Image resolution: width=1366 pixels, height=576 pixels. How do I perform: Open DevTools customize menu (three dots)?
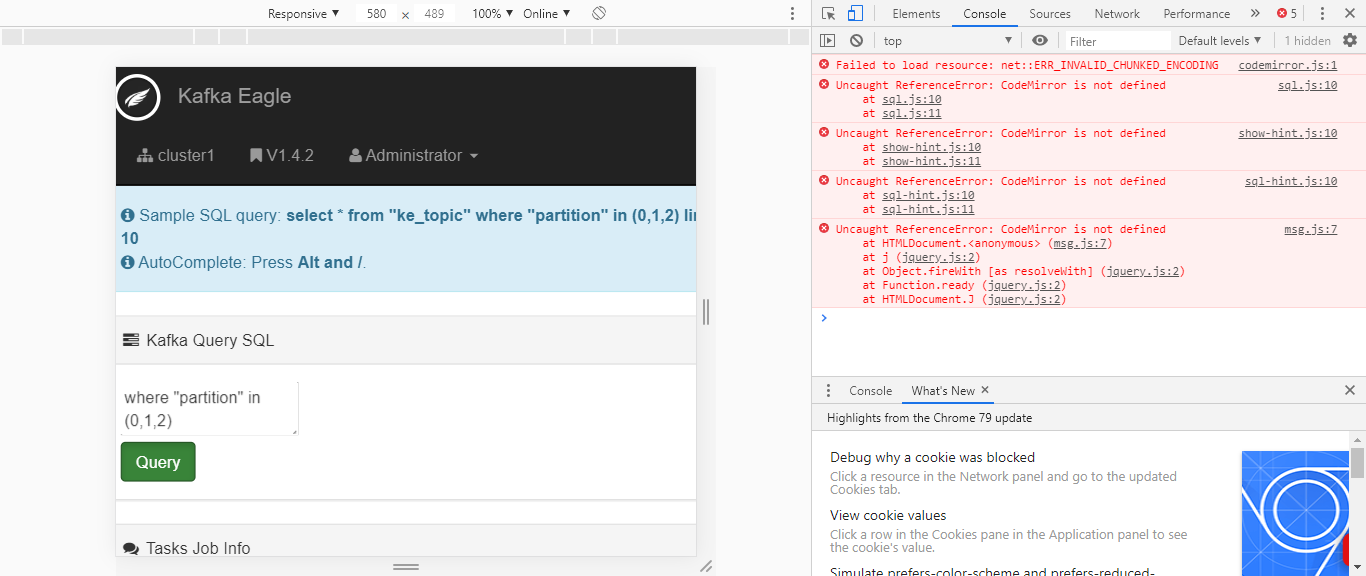tap(1322, 14)
